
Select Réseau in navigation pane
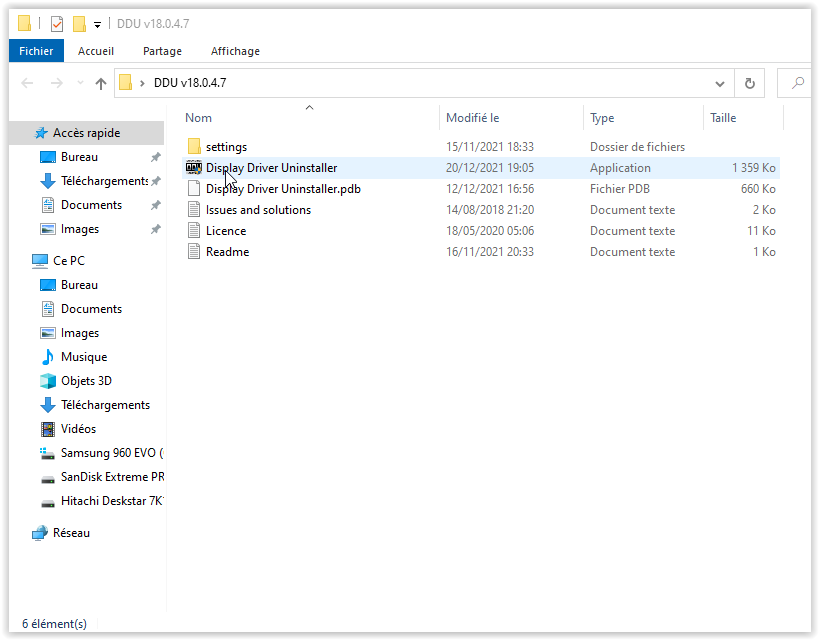pyautogui.click(x=71, y=533)
